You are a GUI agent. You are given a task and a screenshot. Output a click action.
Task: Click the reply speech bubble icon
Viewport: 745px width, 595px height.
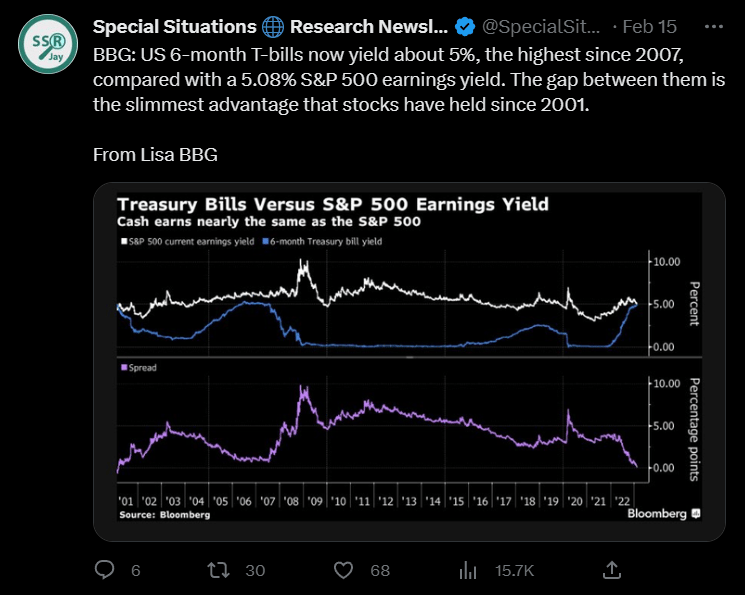tap(105, 570)
